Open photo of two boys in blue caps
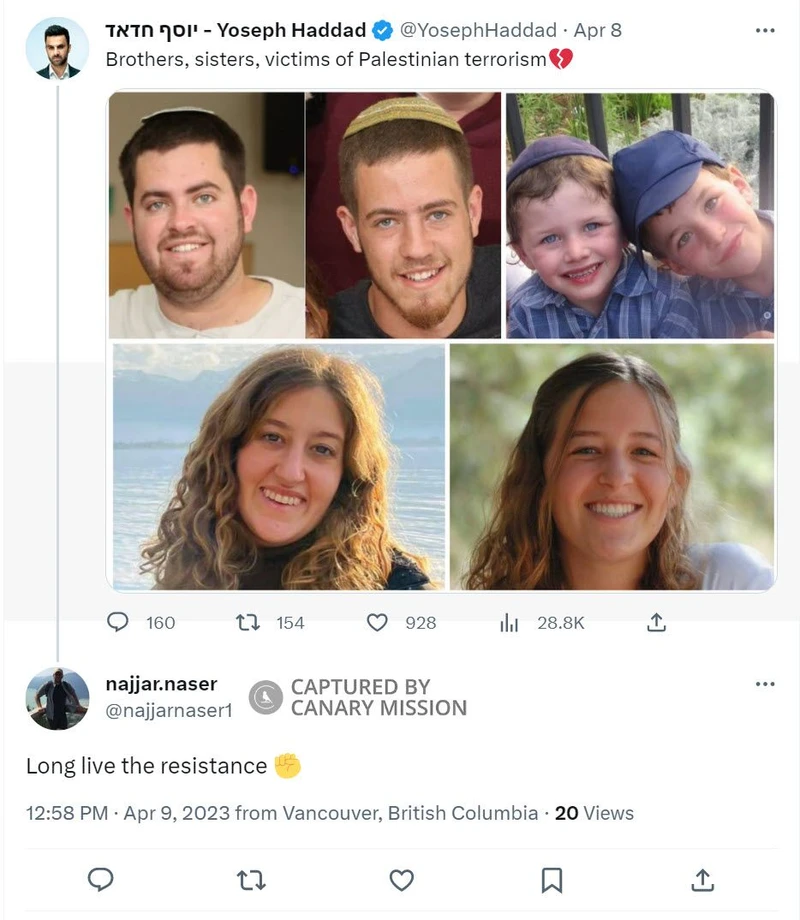 640,215
